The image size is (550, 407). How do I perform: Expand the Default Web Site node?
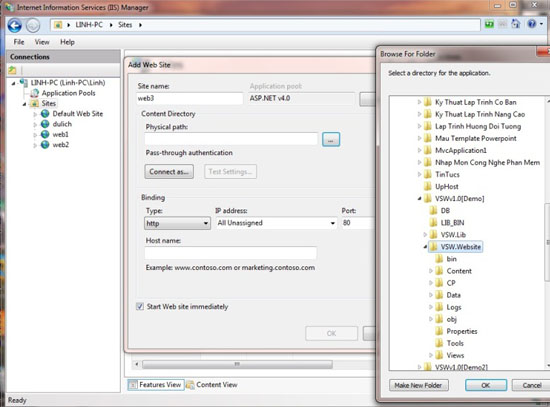(35, 114)
